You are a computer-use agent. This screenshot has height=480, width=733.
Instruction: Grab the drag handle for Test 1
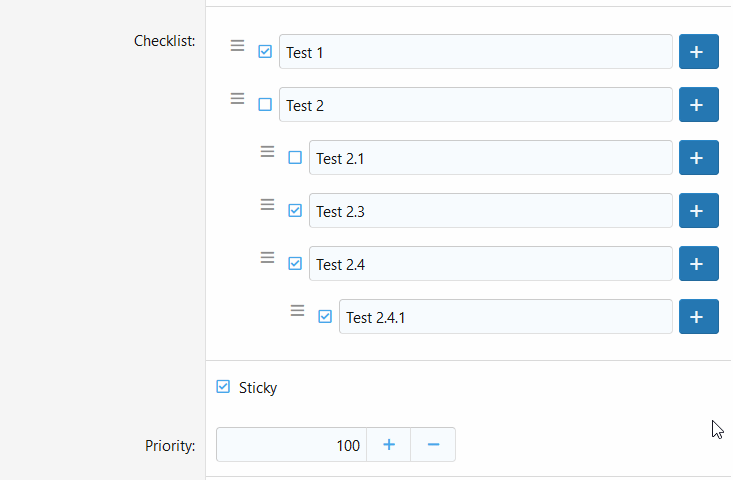point(237,45)
